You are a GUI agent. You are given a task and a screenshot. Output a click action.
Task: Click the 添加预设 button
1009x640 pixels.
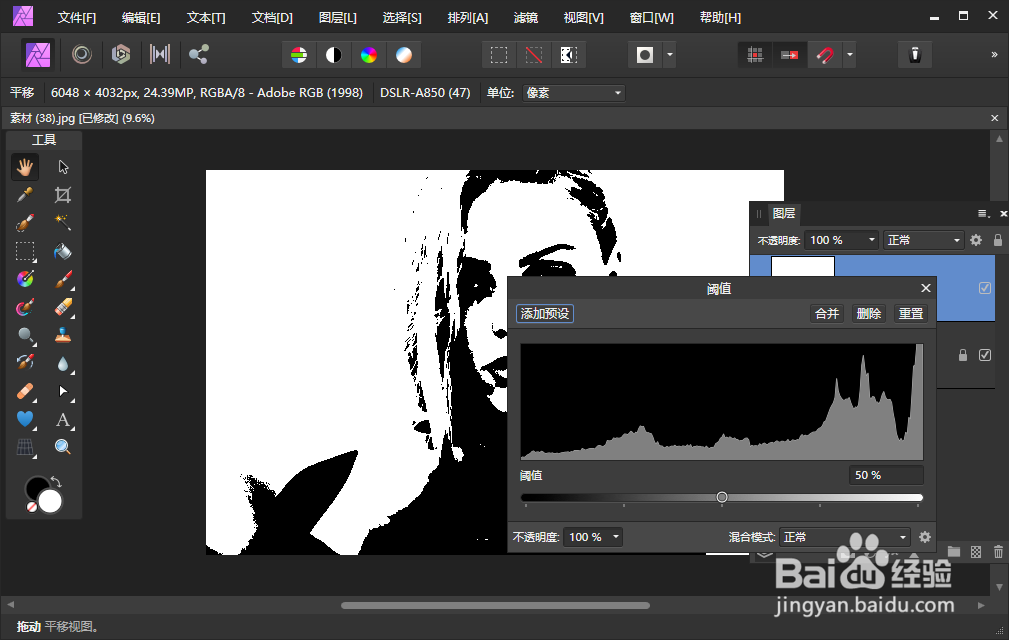coord(545,314)
